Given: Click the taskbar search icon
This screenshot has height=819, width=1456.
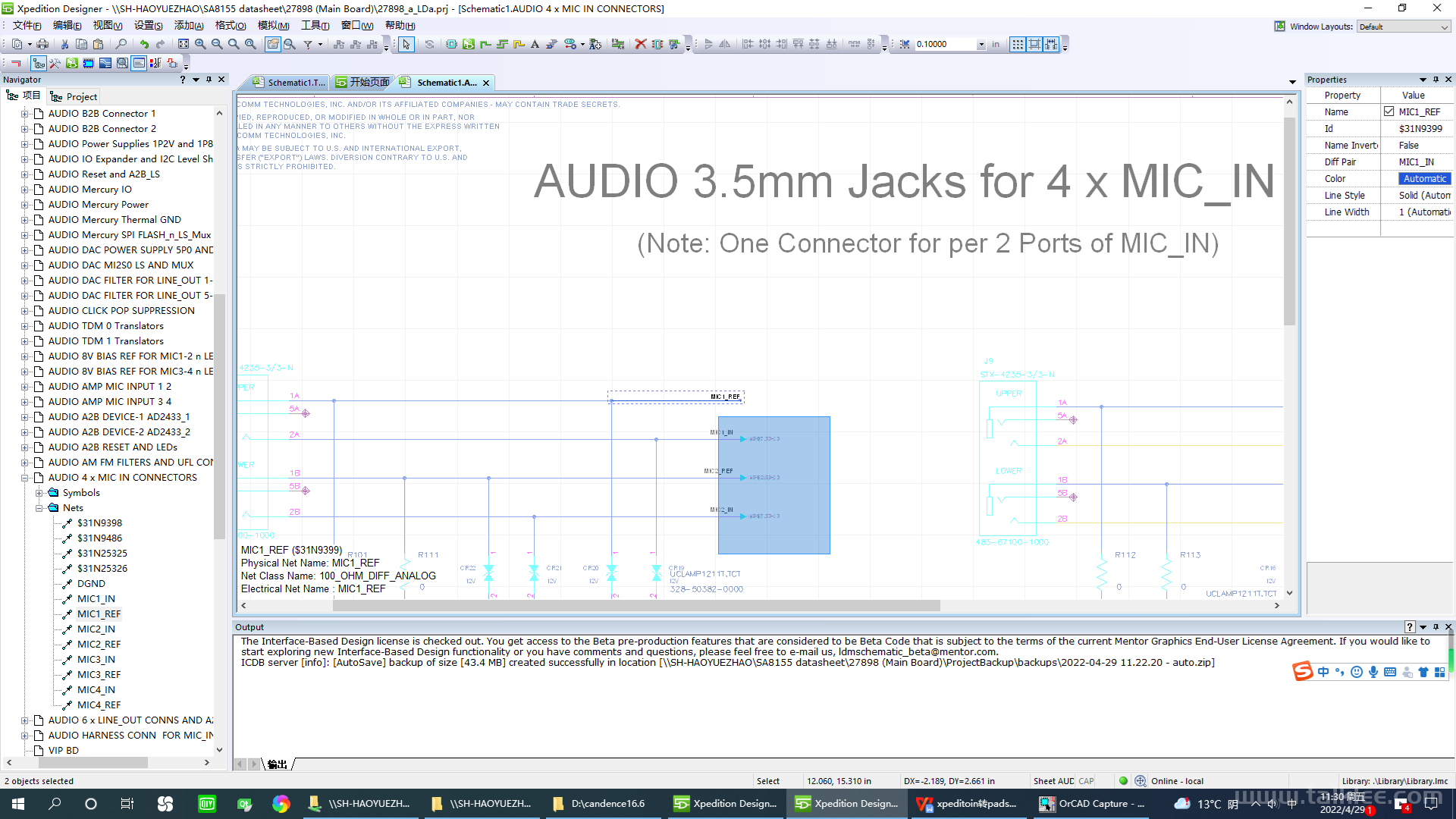Looking at the screenshot, I should click(x=55, y=803).
